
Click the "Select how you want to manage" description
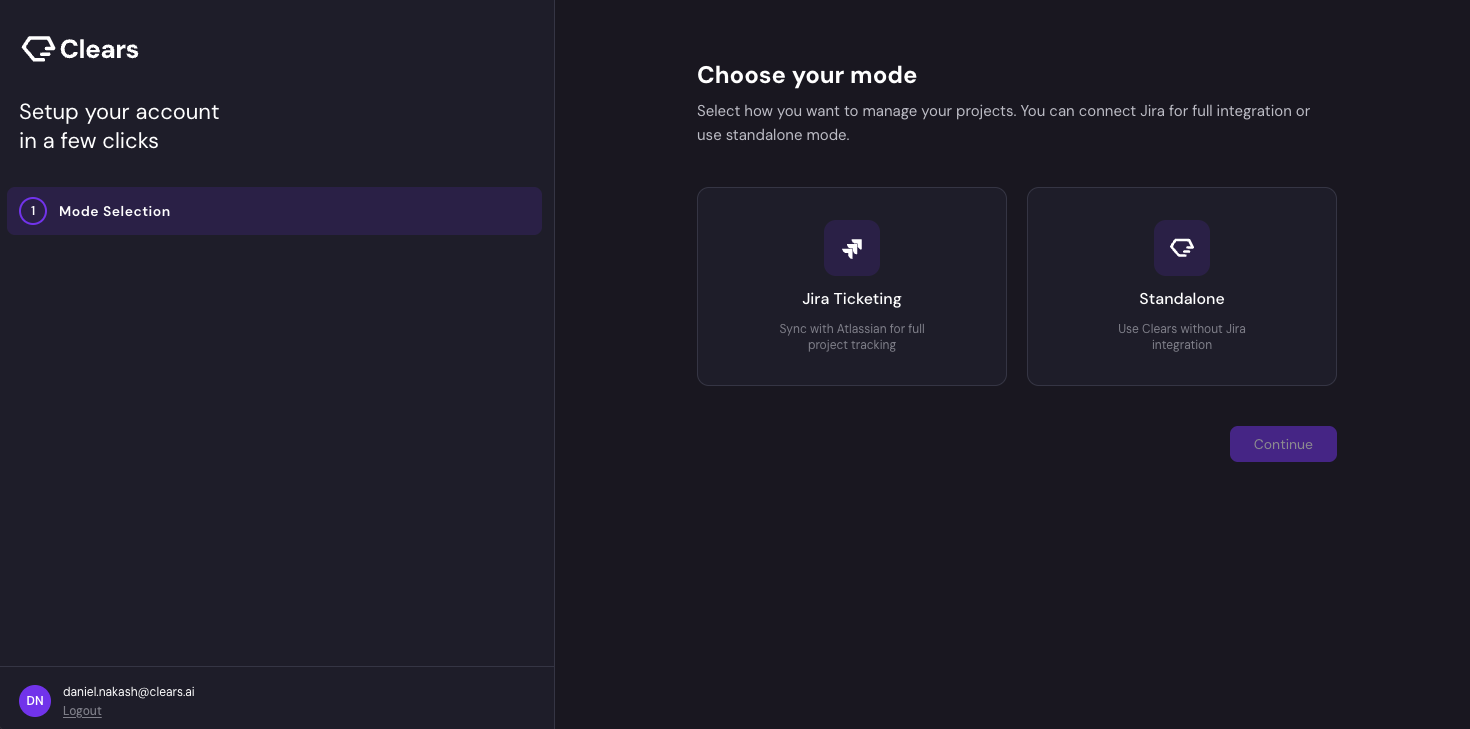pyautogui.click(x=1003, y=123)
